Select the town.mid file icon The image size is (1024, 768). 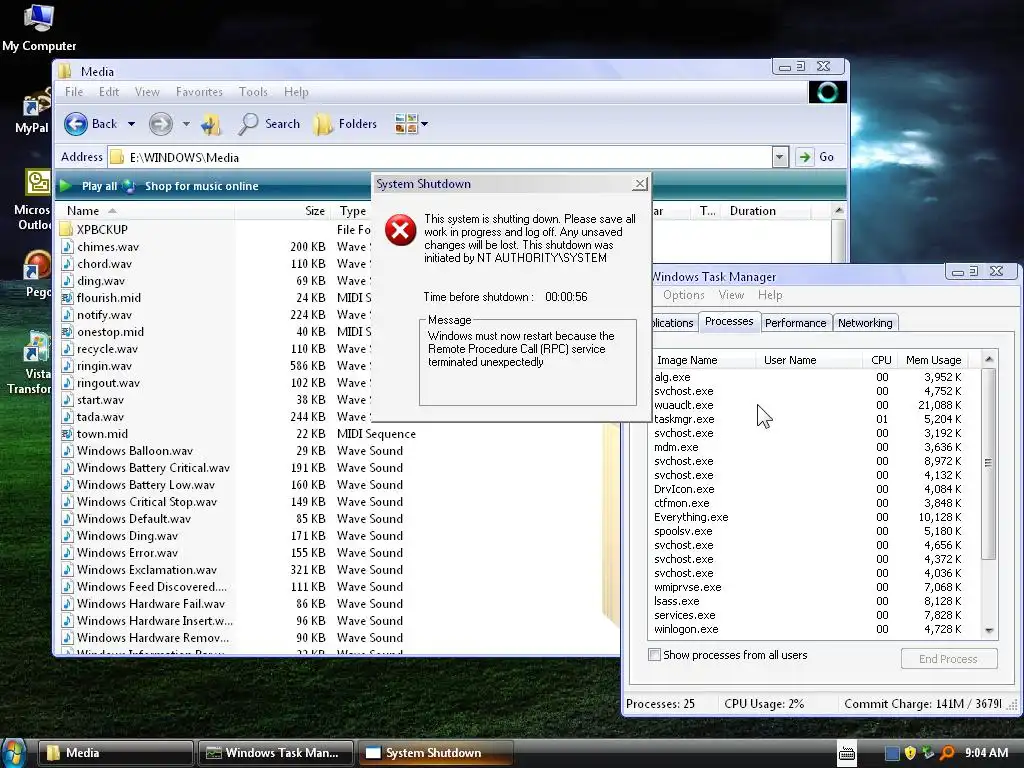pyautogui.click(x=67, y=434)
